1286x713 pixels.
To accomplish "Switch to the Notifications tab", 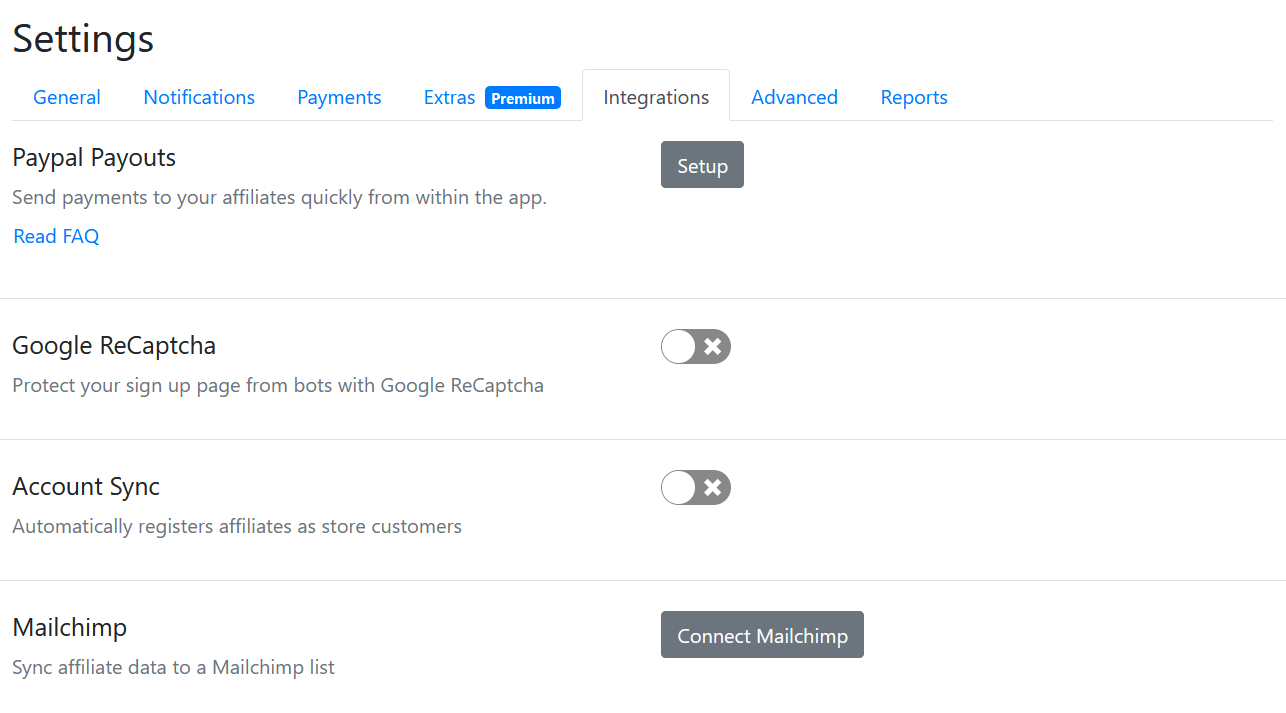I will point(199,97).
